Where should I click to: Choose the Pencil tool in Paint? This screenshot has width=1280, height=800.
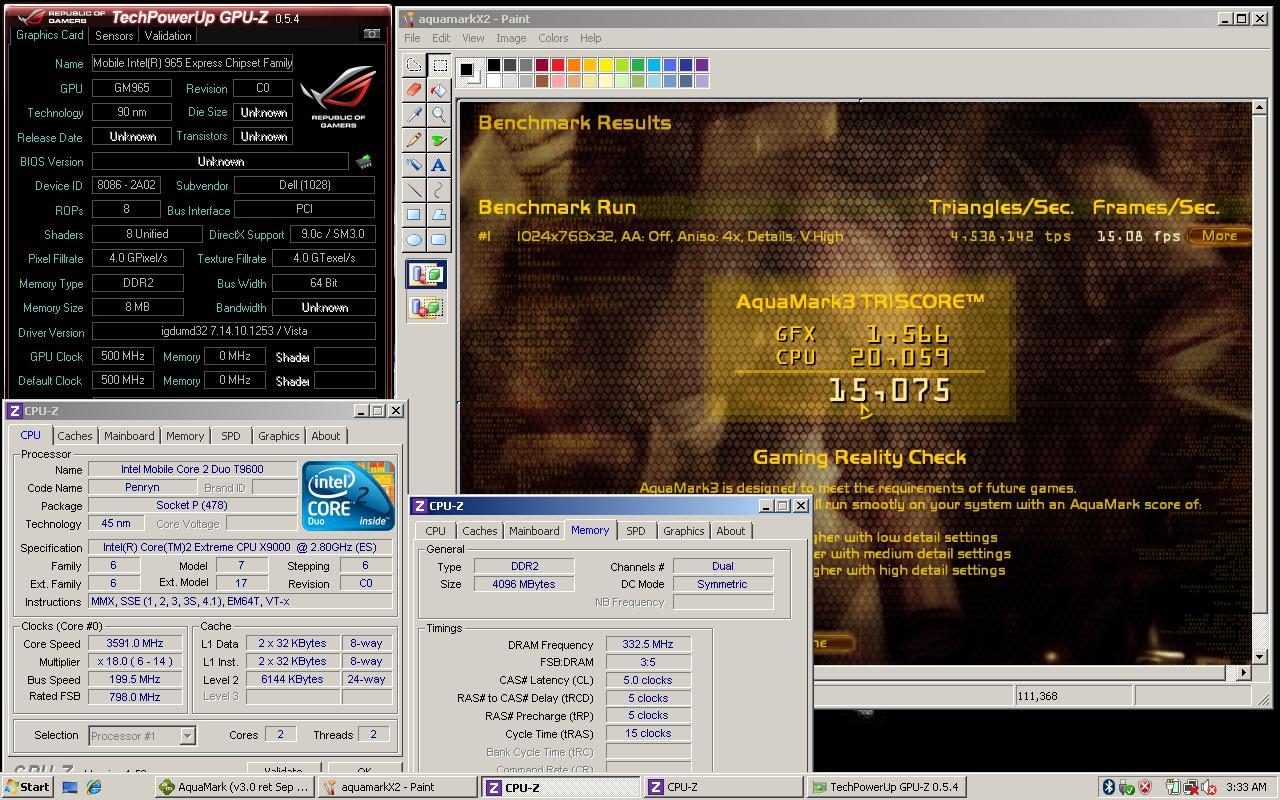(x=414, y=140)
